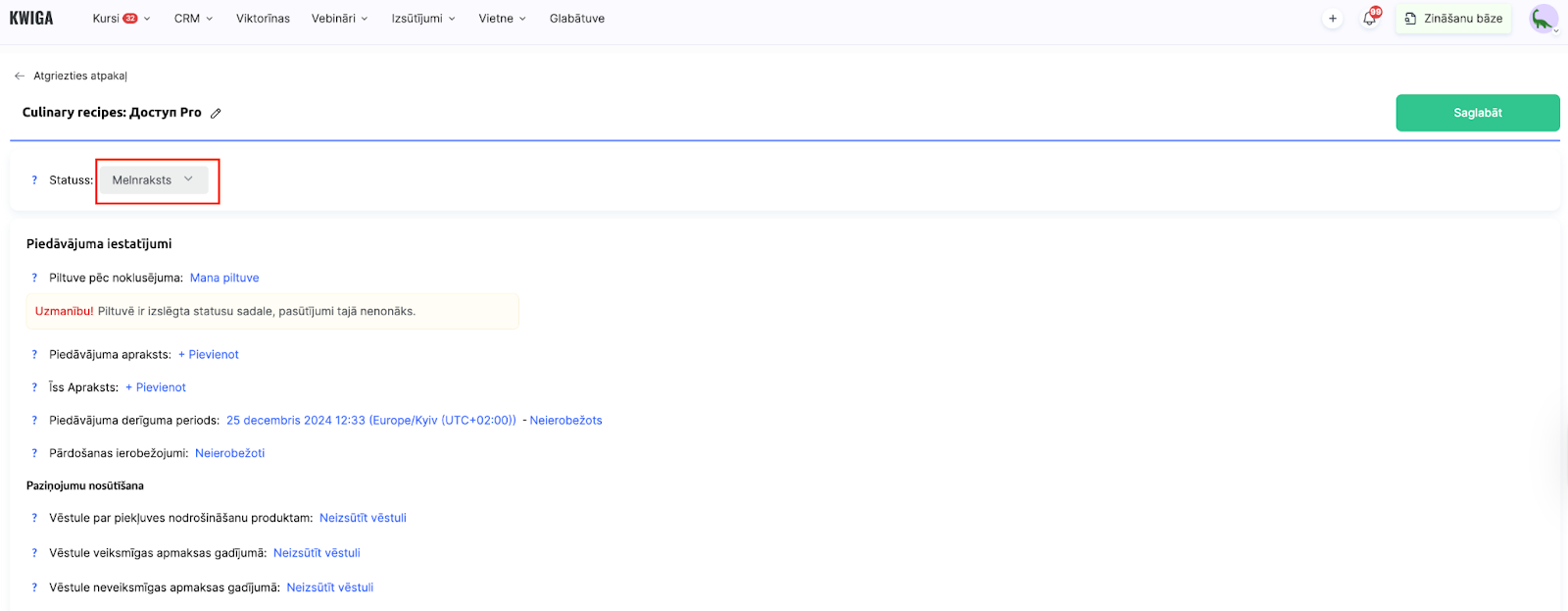Open Zināšanu bāze
The height and width of the screenshot is (611, 1568).
point(1453,19)
